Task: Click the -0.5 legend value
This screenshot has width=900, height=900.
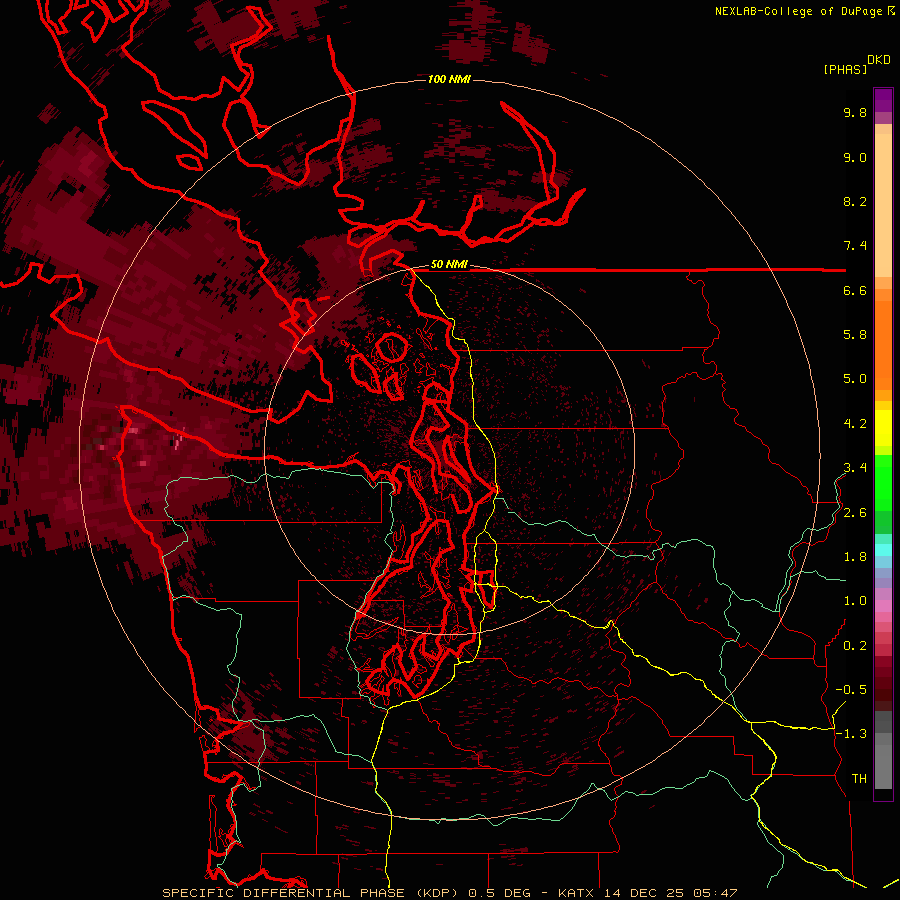Action: 851,690
